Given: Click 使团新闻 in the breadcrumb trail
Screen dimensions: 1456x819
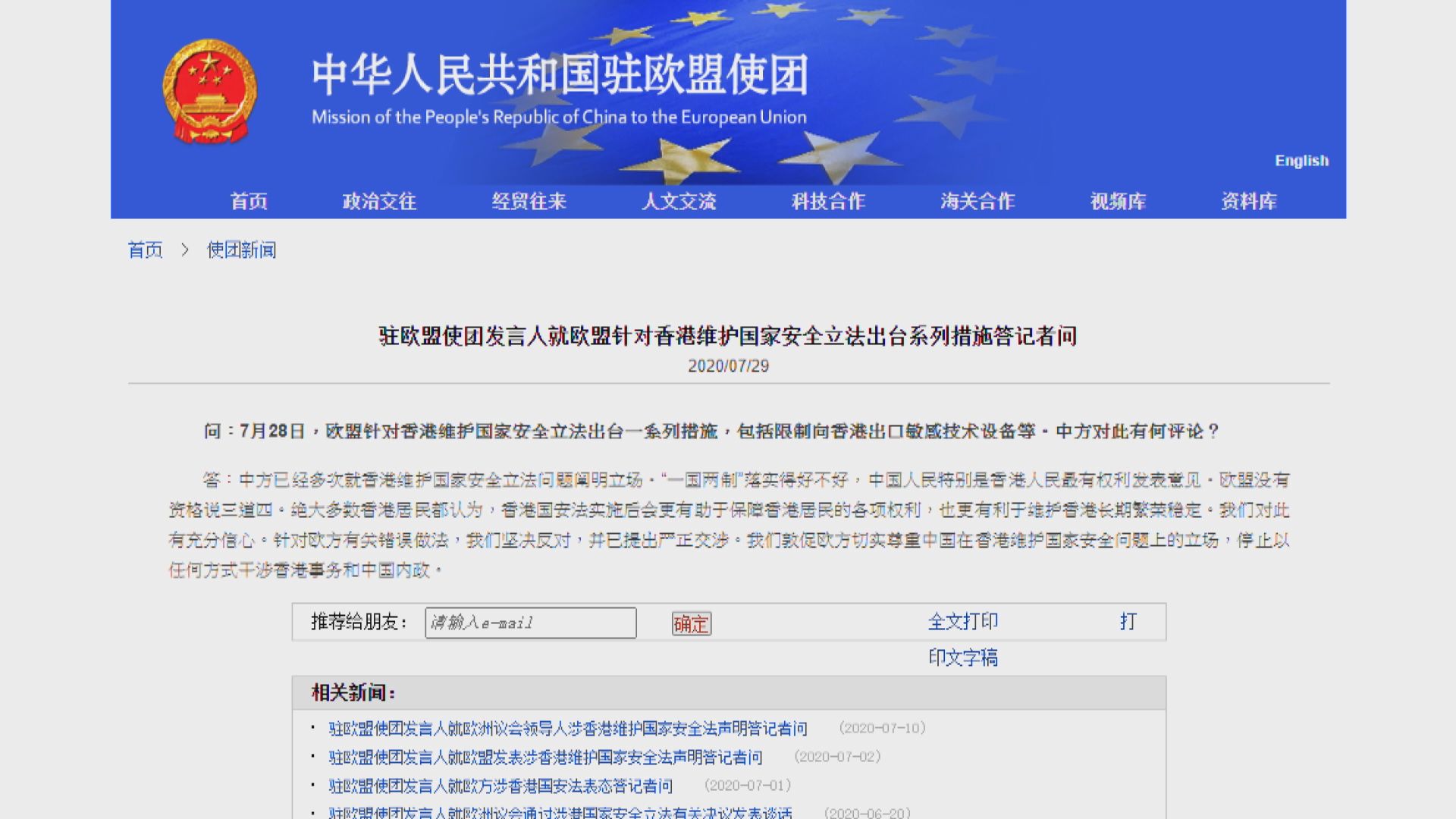Looking at the screenshot, I should coord(242,249).
